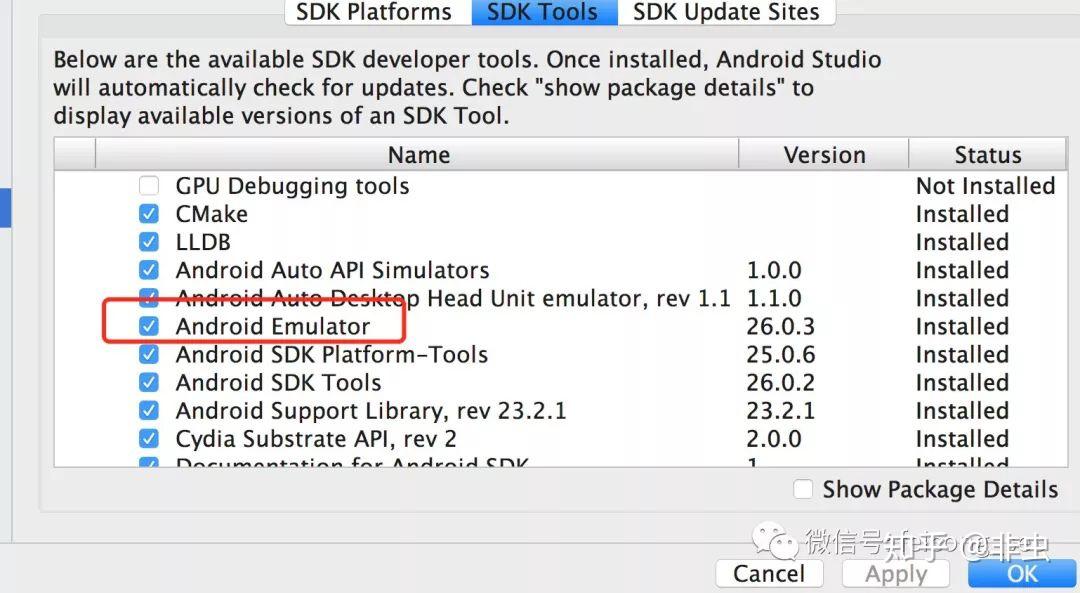
Task: Click the Version column header
Action: 824,155
